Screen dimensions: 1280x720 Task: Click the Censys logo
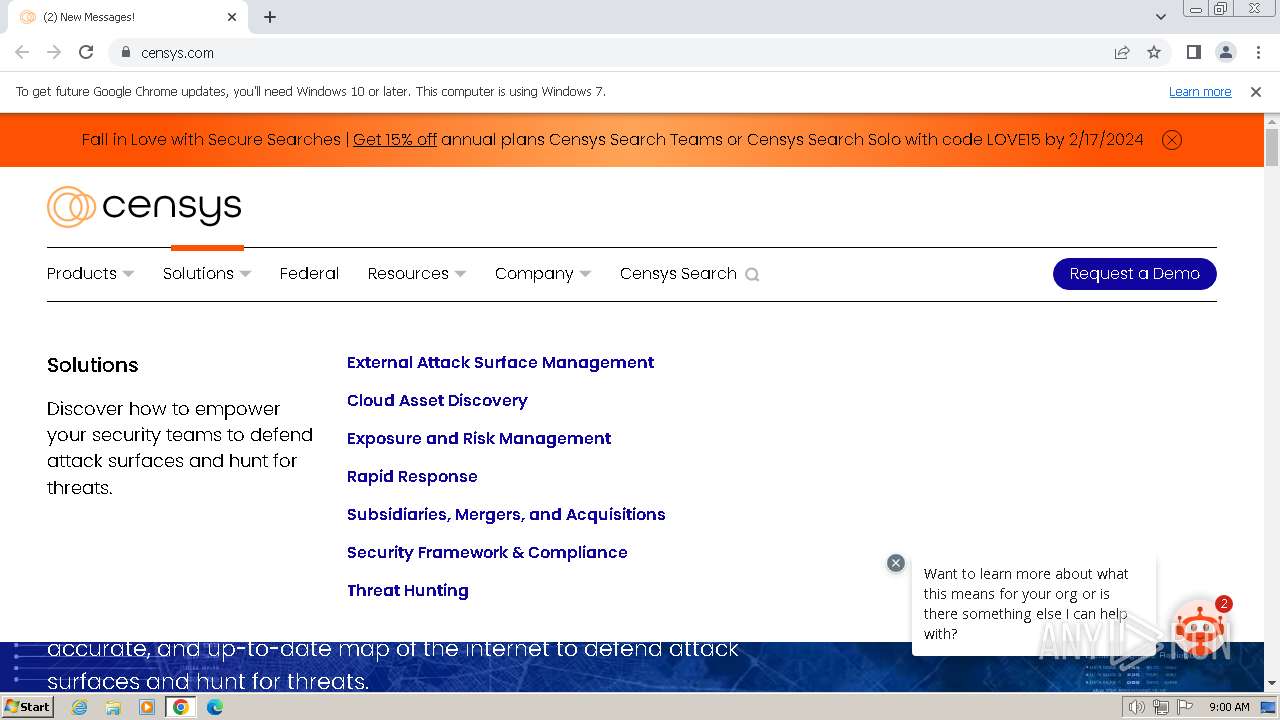click(x=144, y=207)
